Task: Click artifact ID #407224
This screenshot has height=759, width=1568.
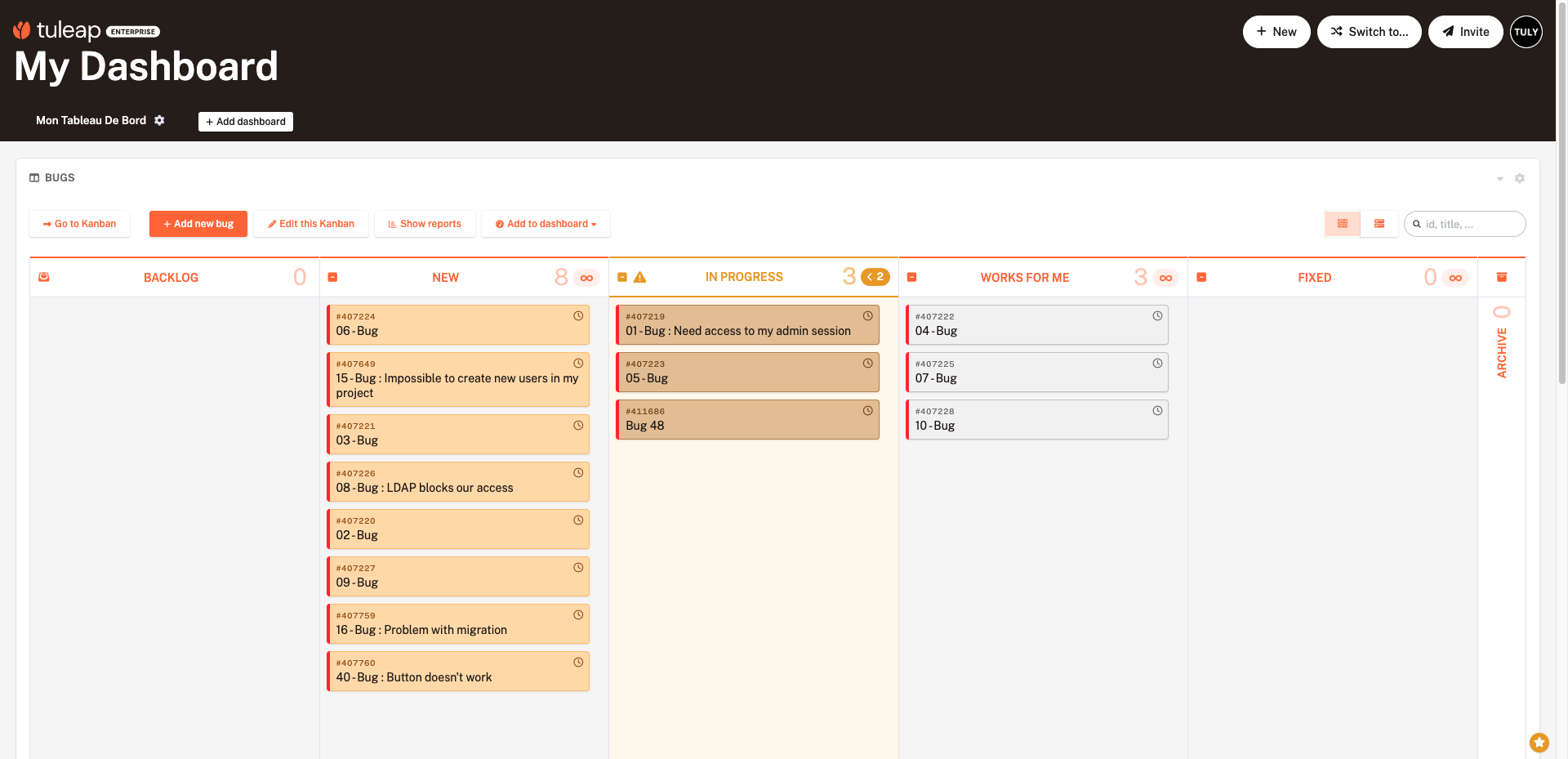Action: [356, 317]
